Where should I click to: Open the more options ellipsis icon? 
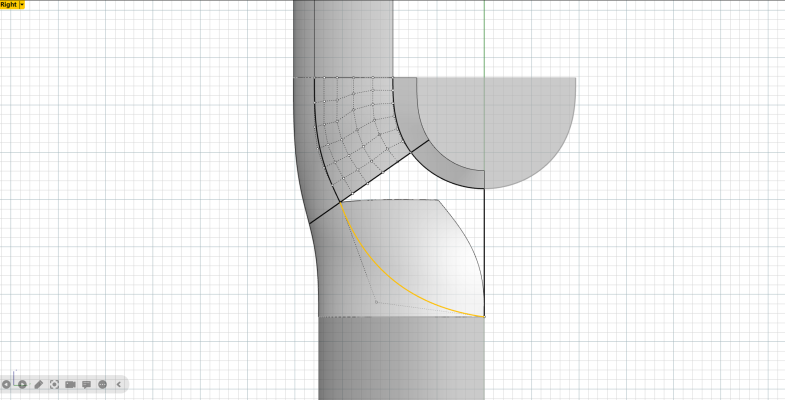coord(103,384)
